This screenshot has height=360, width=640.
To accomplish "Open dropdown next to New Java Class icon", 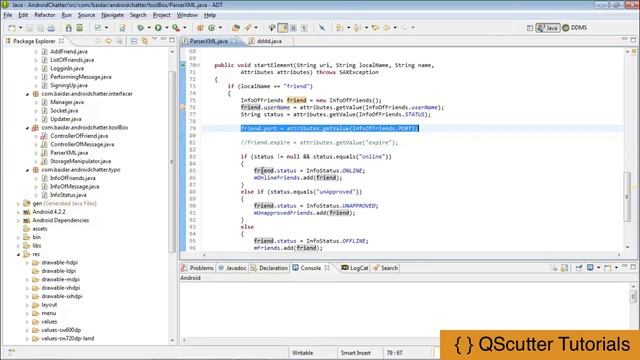I will click(x=220, y=28).
